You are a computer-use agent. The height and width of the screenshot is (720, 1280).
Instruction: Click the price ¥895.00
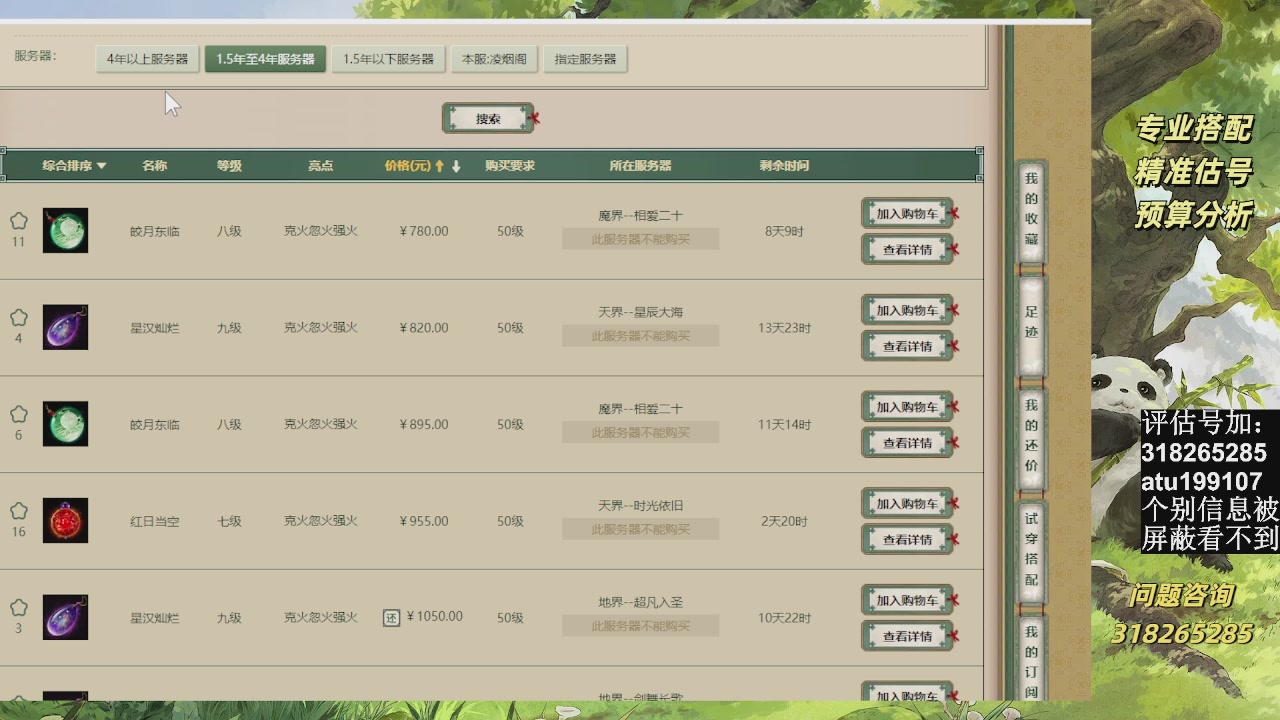tap(424, 424)
